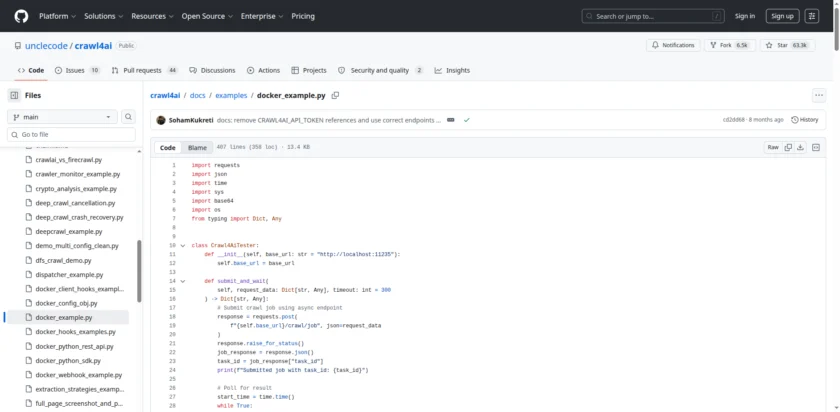840x412 pixels.
Task: Open the more file actions ellipsis button
Action: [x=819, y=95]
